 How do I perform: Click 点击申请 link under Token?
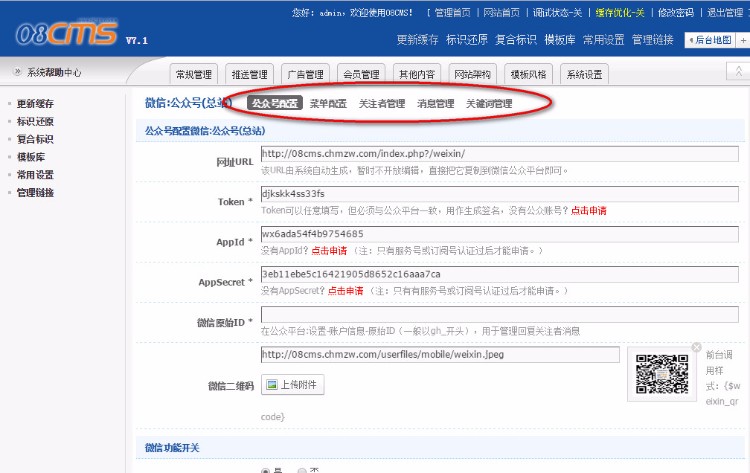[x=588, y=210]
